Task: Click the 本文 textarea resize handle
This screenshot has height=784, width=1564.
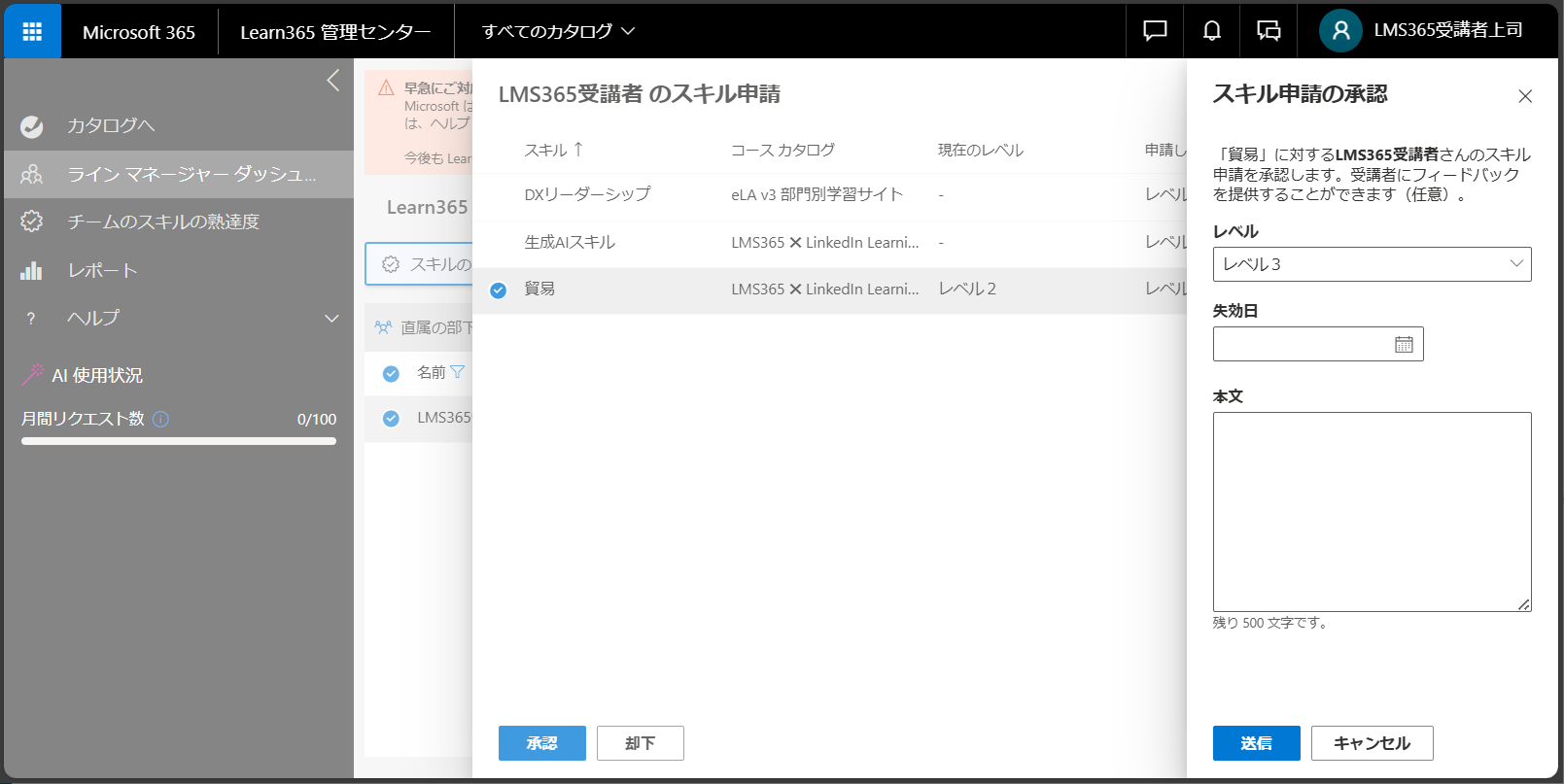Action: click(1524, 604)
